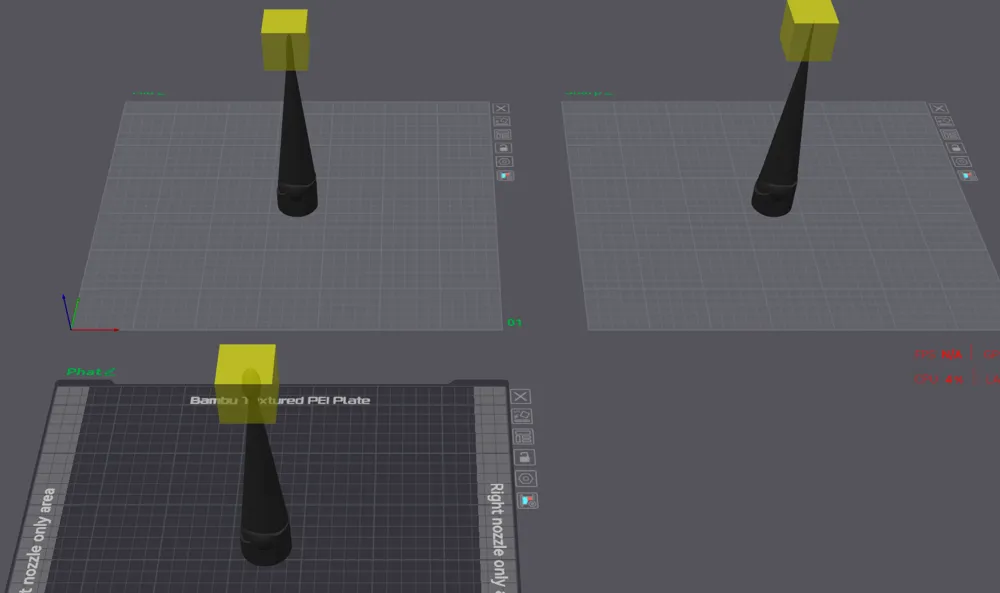Toggle the lock on the Textured PEI plate
Viewport: 1000px width, 593px height.
click(524, 457)
